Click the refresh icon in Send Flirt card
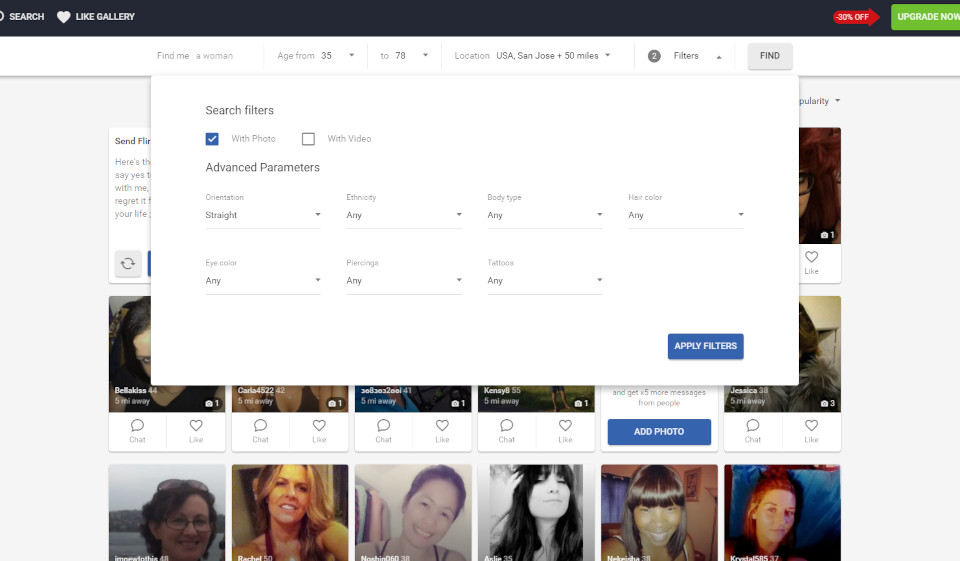The height and width of the screenshot is (561, 960). (128, 264)
